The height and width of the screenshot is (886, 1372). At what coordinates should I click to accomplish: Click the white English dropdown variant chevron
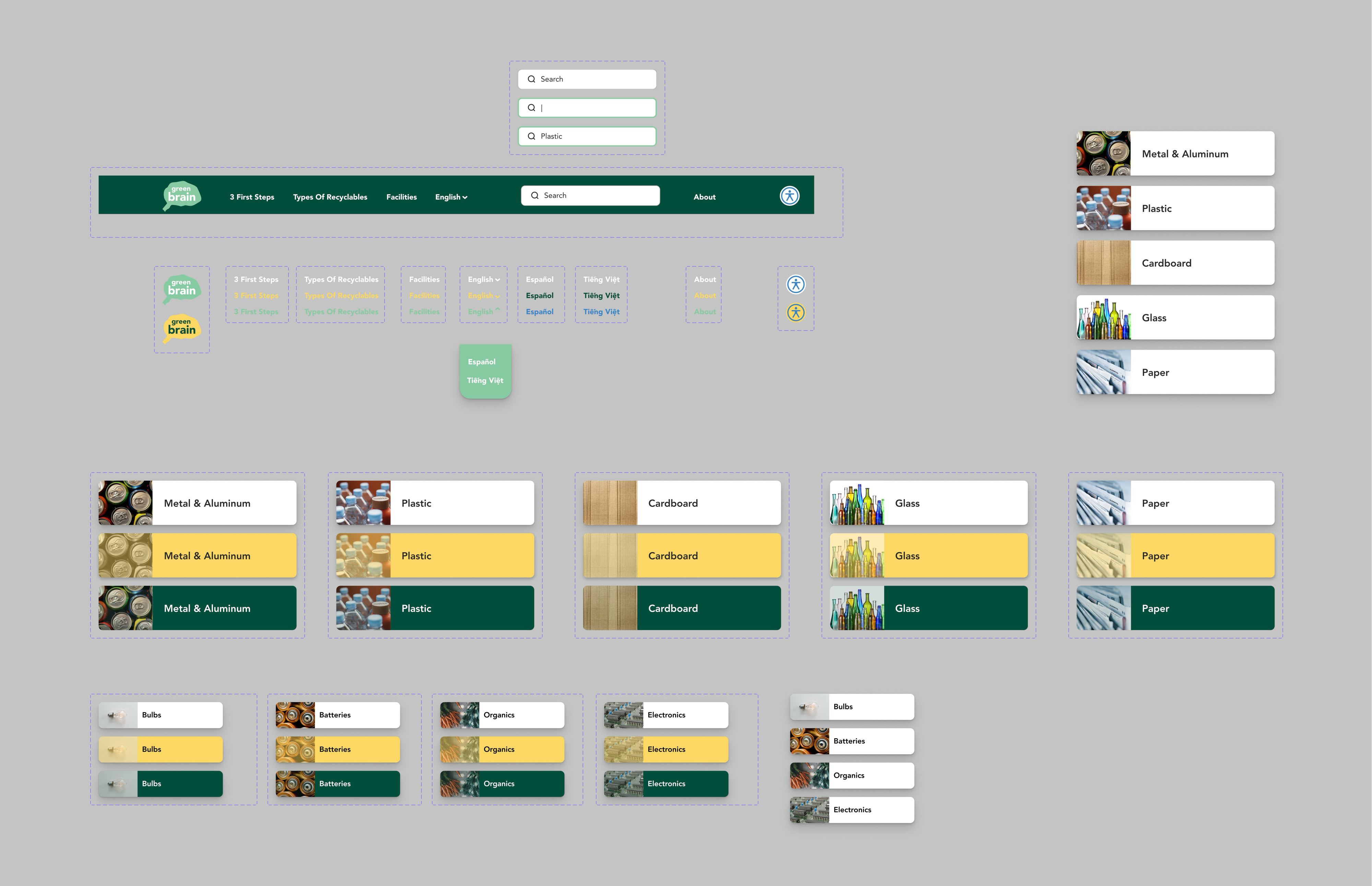(497, 279)
